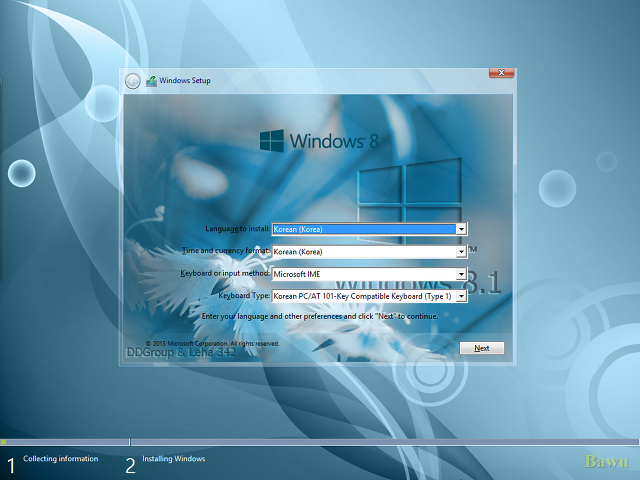The height and width of the screenshot is (480, 640).
Task: Click the Keyboard or input method label
Action: 225,273
